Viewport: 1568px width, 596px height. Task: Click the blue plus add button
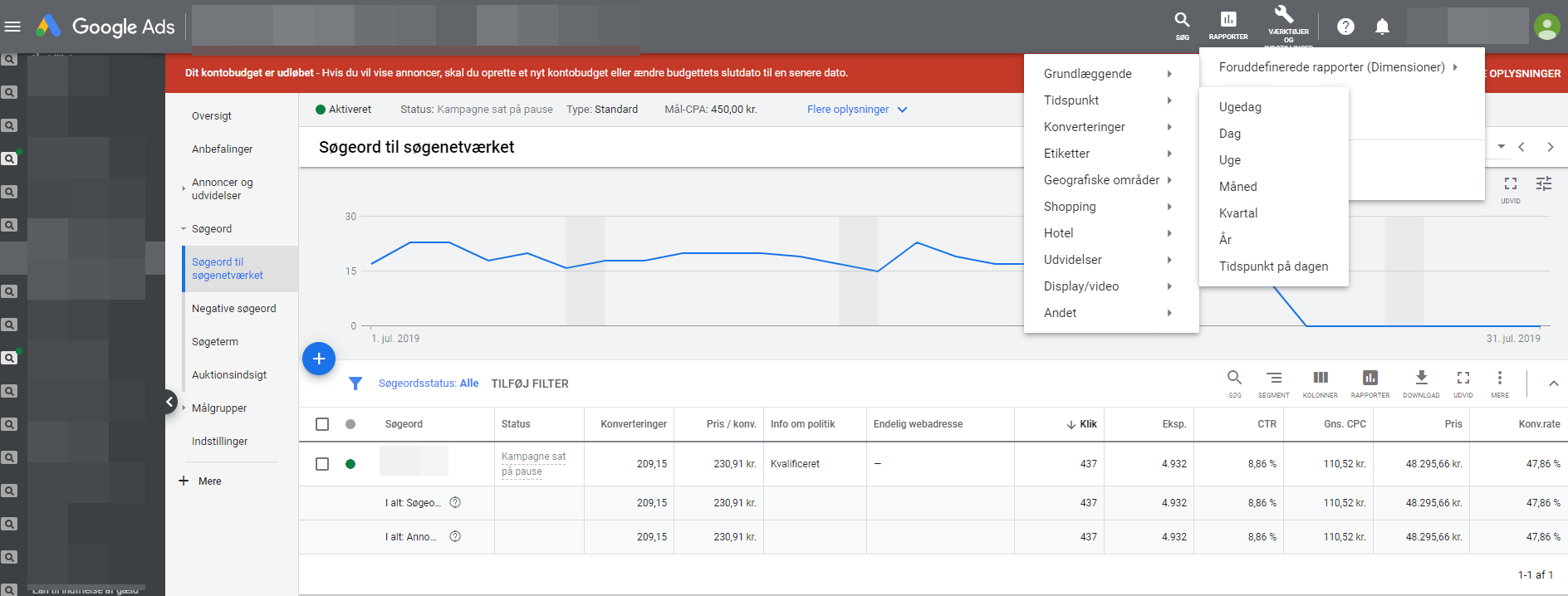point(319,359)
